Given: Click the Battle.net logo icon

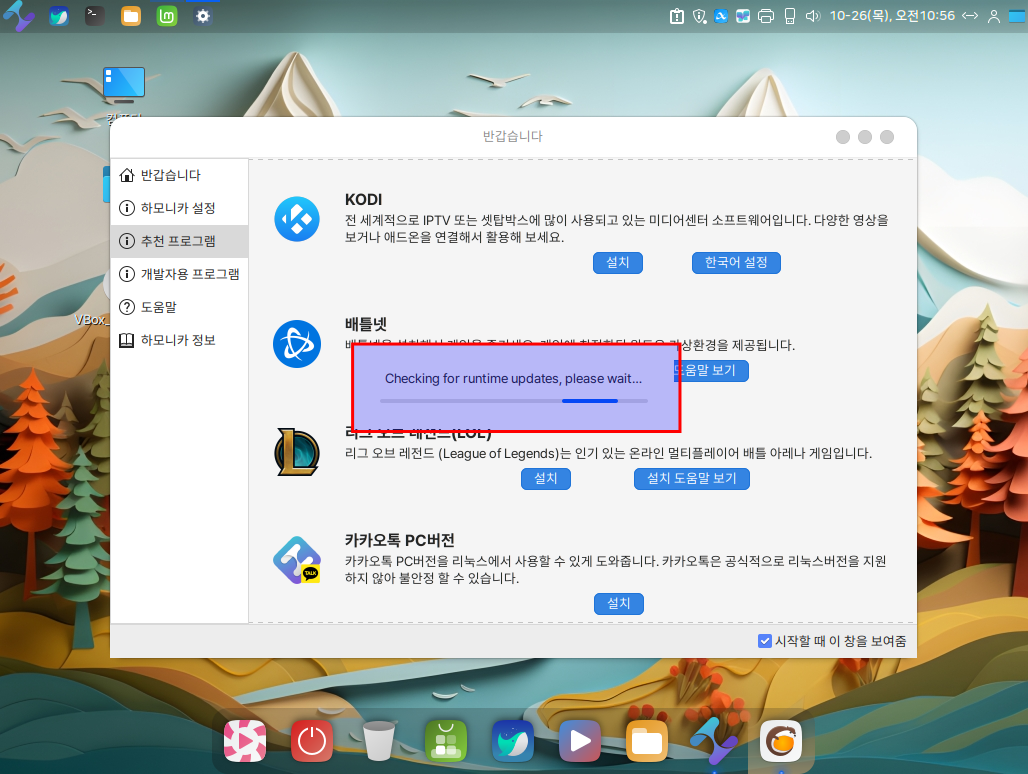Looking at the screenshot, I should tap(296, 344).
